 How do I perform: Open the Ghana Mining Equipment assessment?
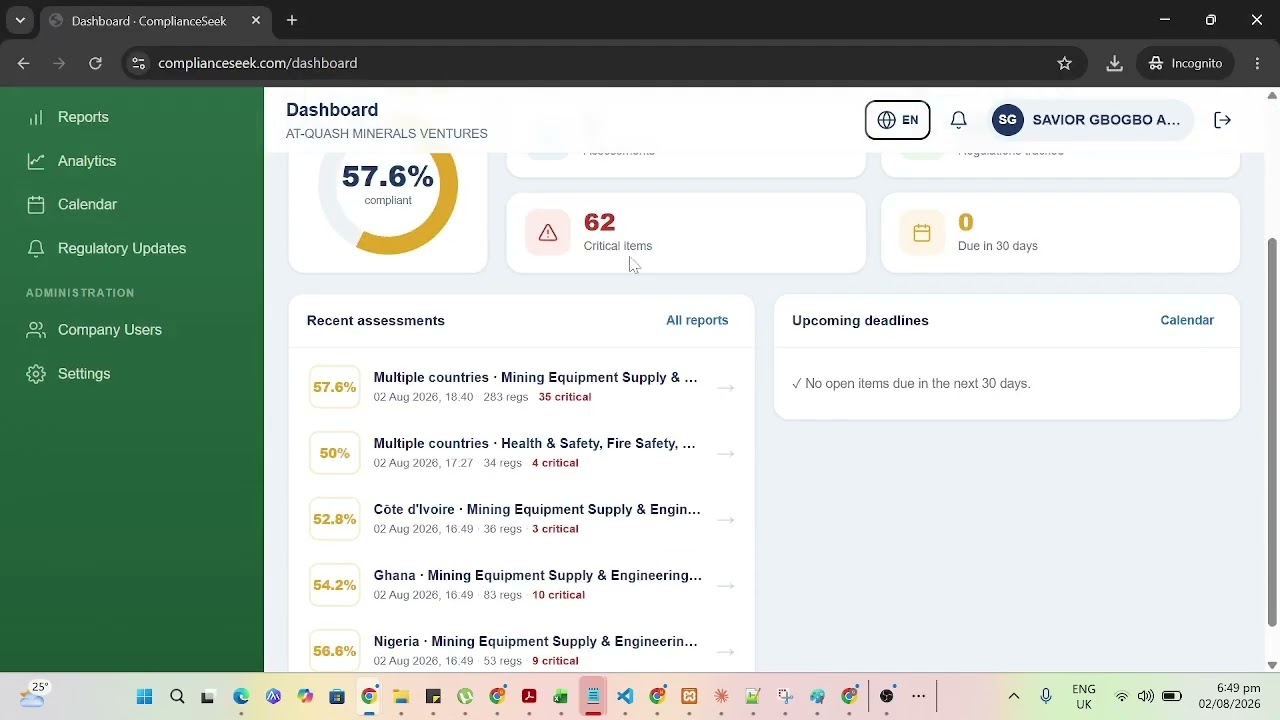tap(521, 585)
